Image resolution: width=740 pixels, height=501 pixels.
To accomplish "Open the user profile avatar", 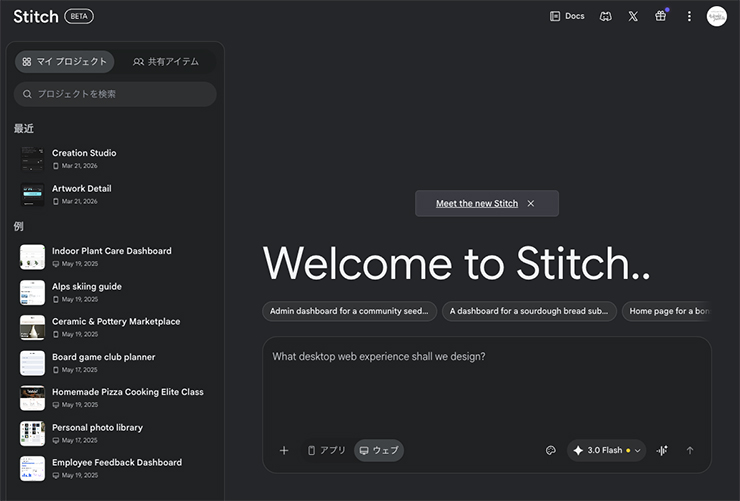I will pyautogui.click(x=716, y=17).
